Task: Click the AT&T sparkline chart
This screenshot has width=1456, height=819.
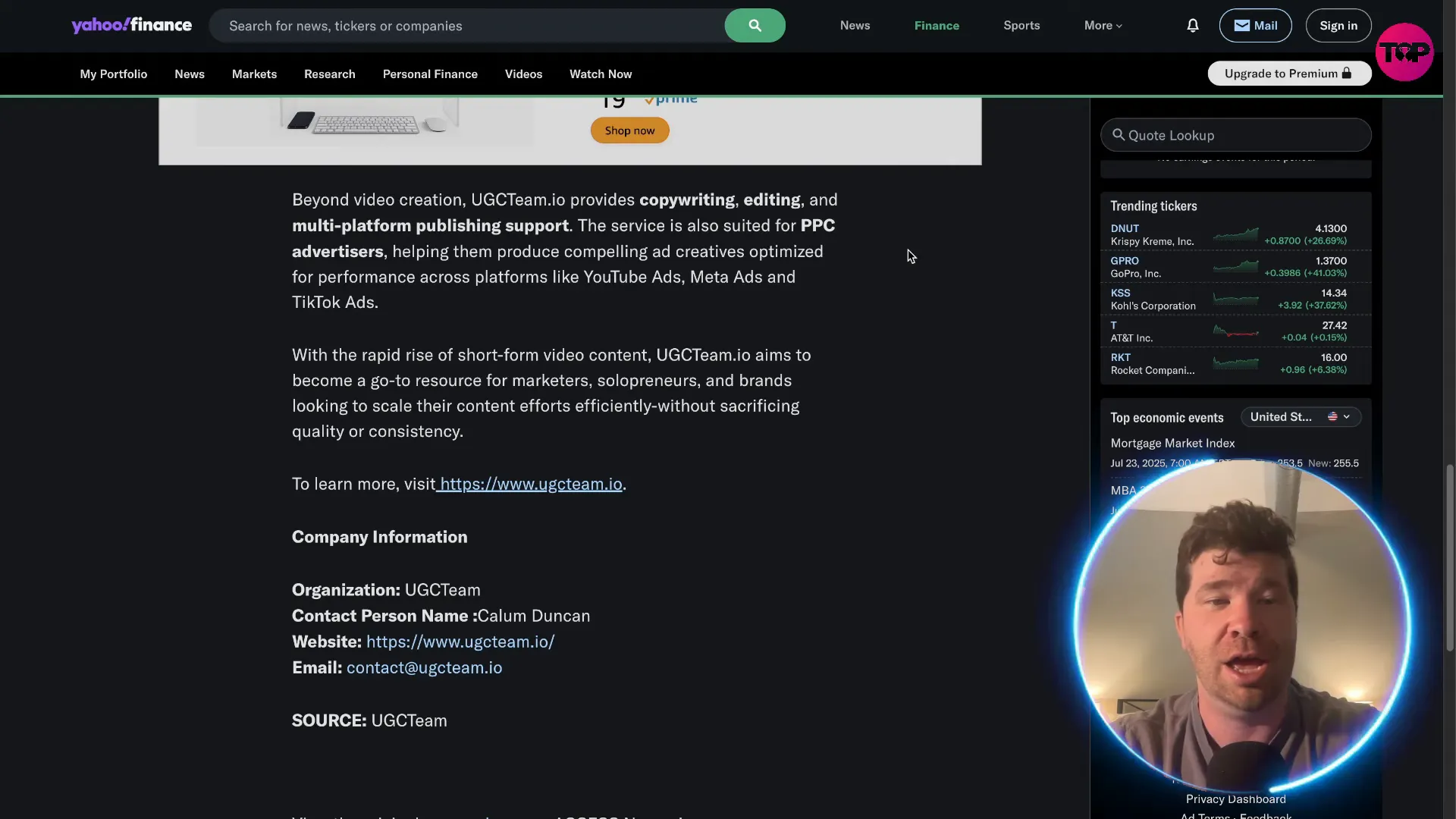Action: pyautogui.click(x=1235, y=331)
